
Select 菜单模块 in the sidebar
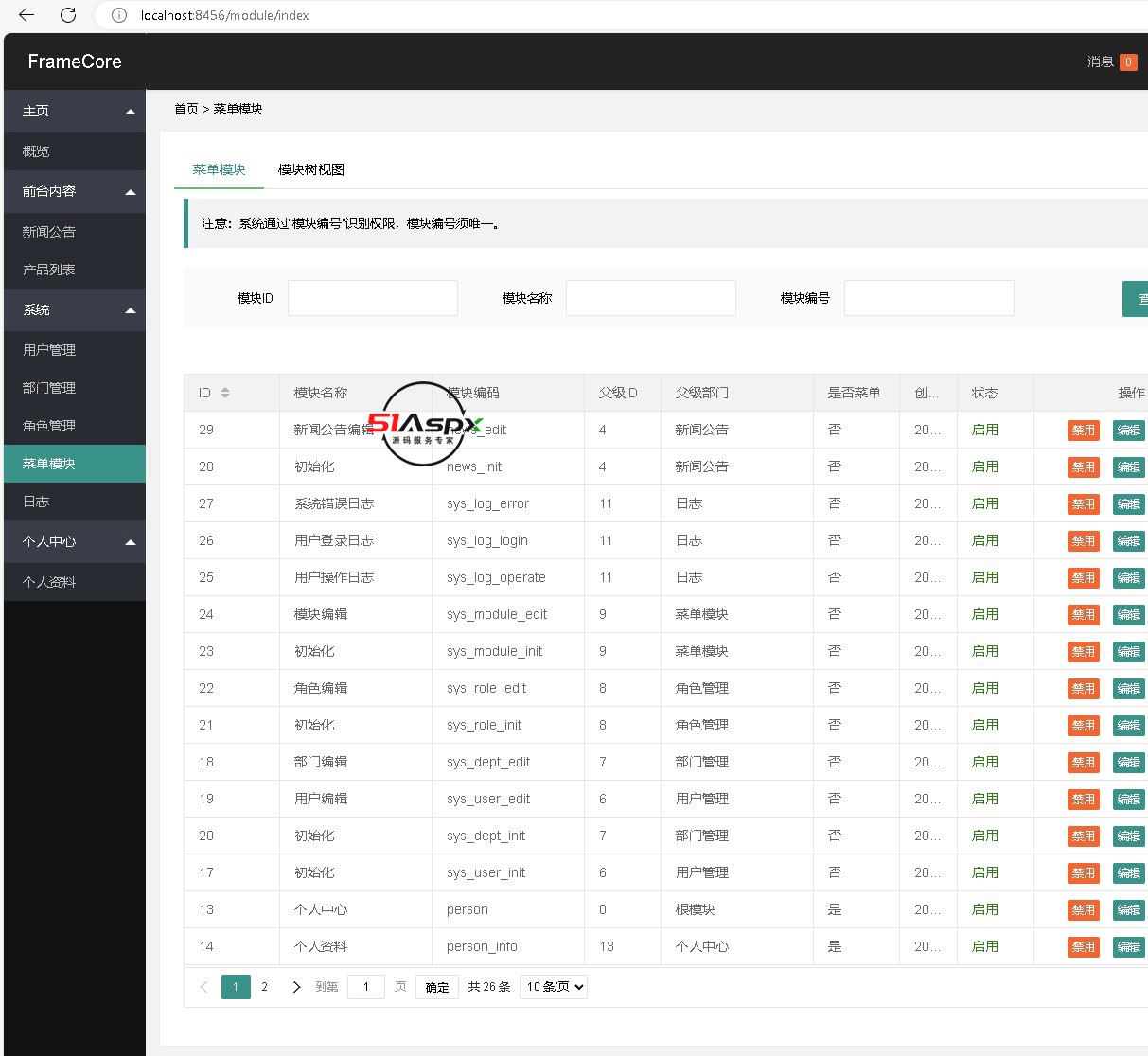(x=75, y=464)
